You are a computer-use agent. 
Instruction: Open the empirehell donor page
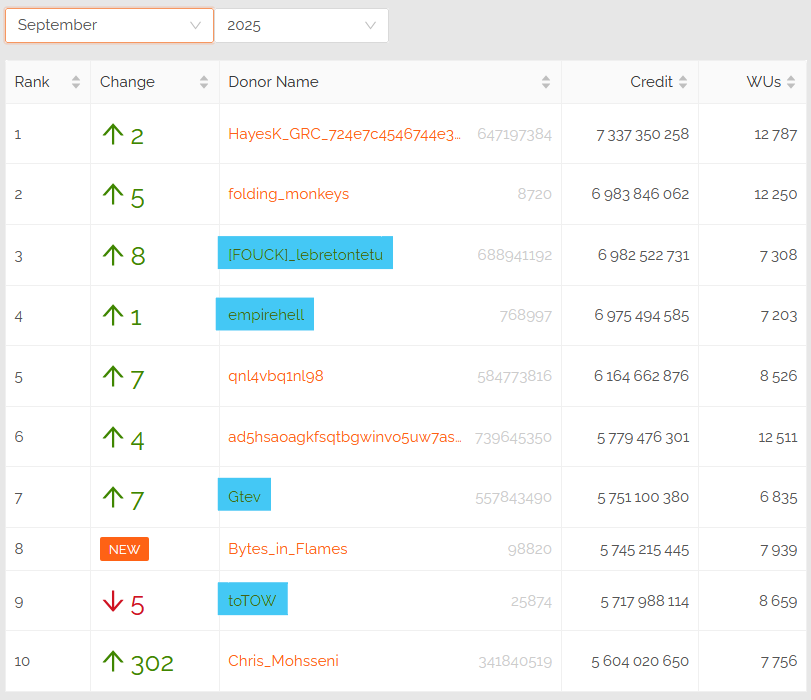(x=265, y=315)
